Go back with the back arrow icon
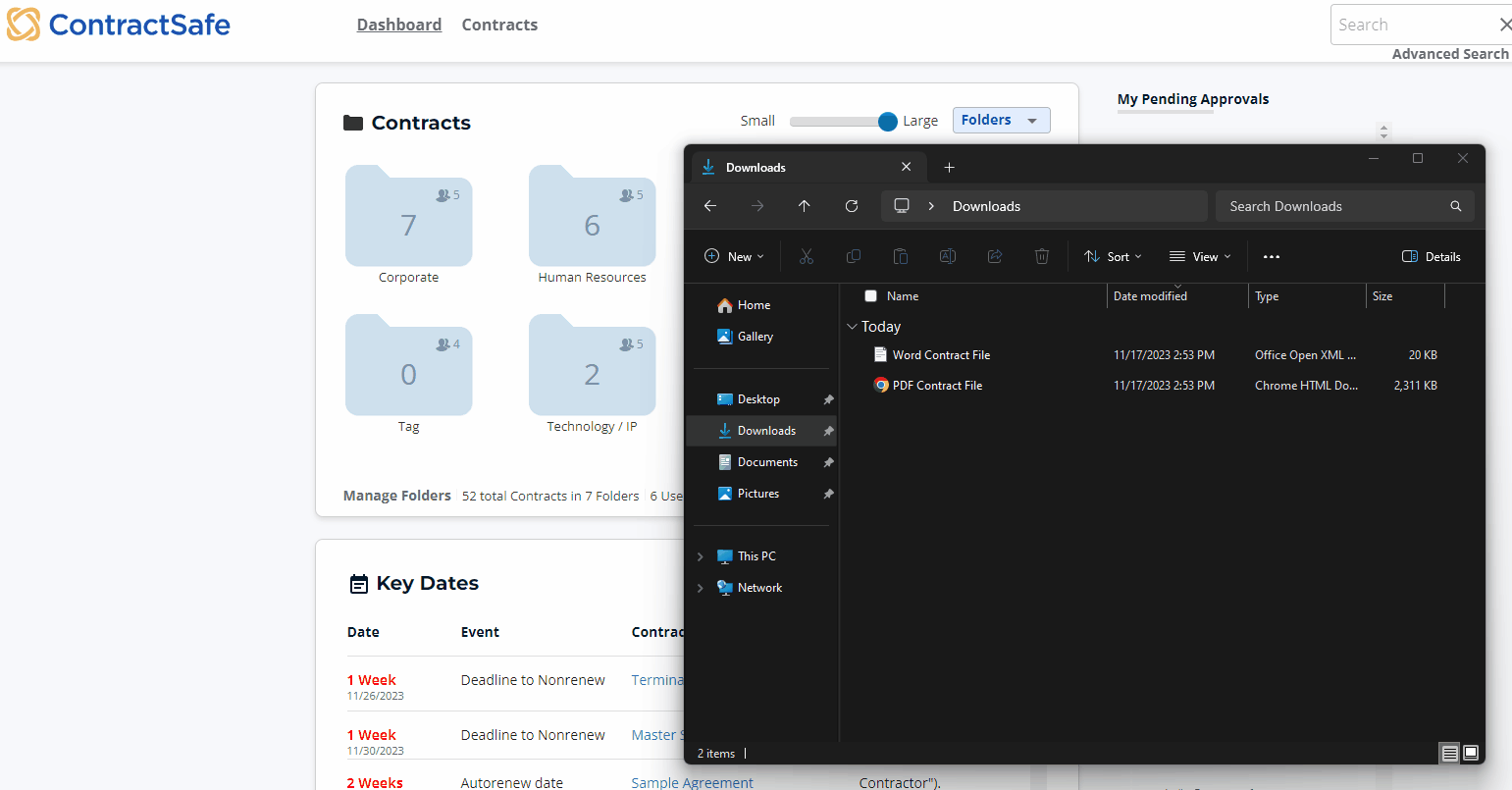Screen dimensions: 1512x790 click(710, 206)
